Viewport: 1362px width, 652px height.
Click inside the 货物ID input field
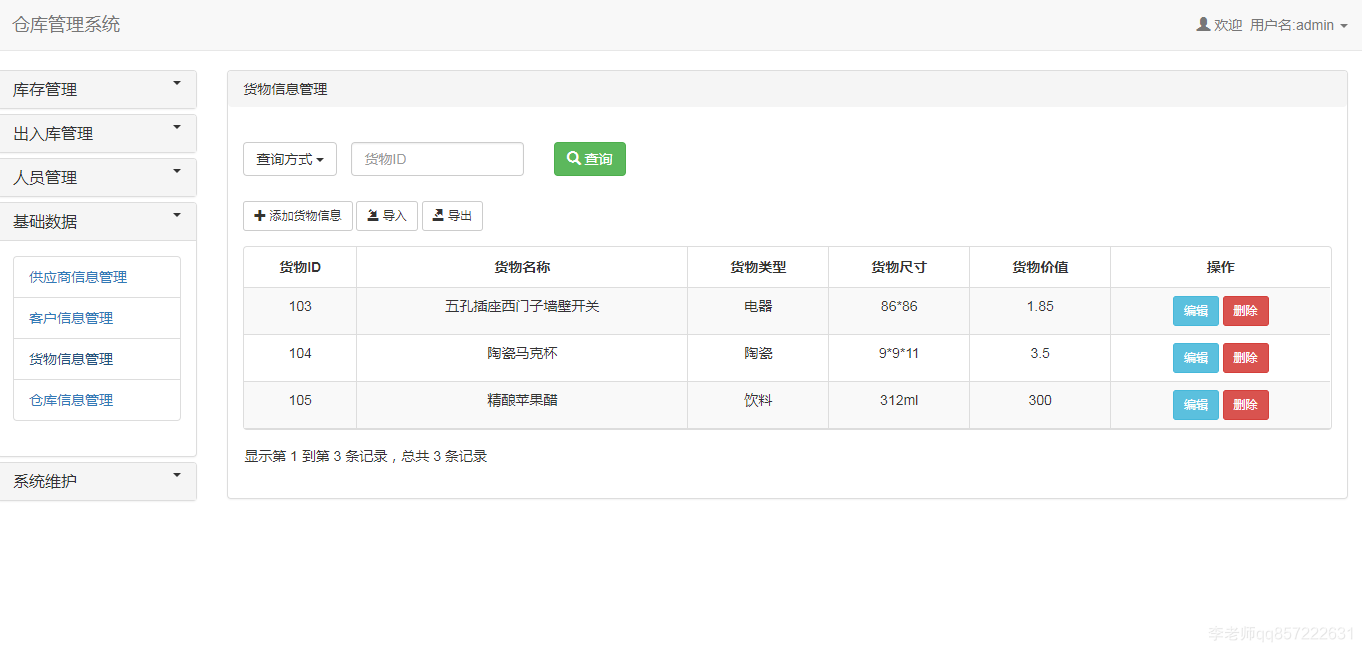(x=436, y=158)
